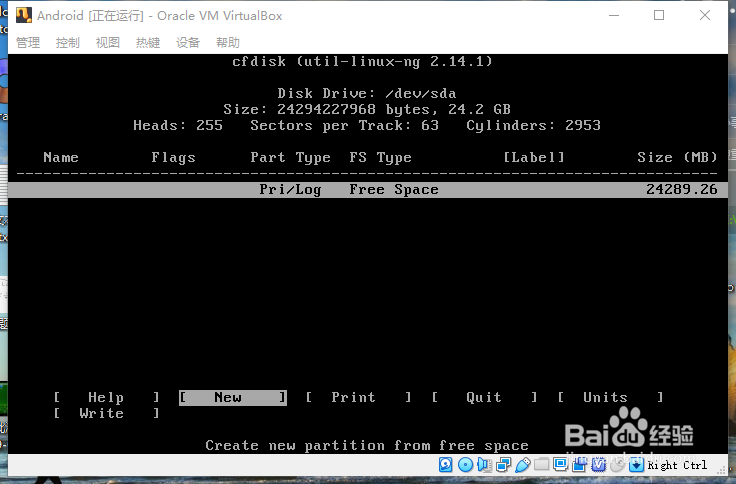Open the 热键 menu
Viewport: 736px width, 484px height.
pyautogui.click(x=148, y=43)
